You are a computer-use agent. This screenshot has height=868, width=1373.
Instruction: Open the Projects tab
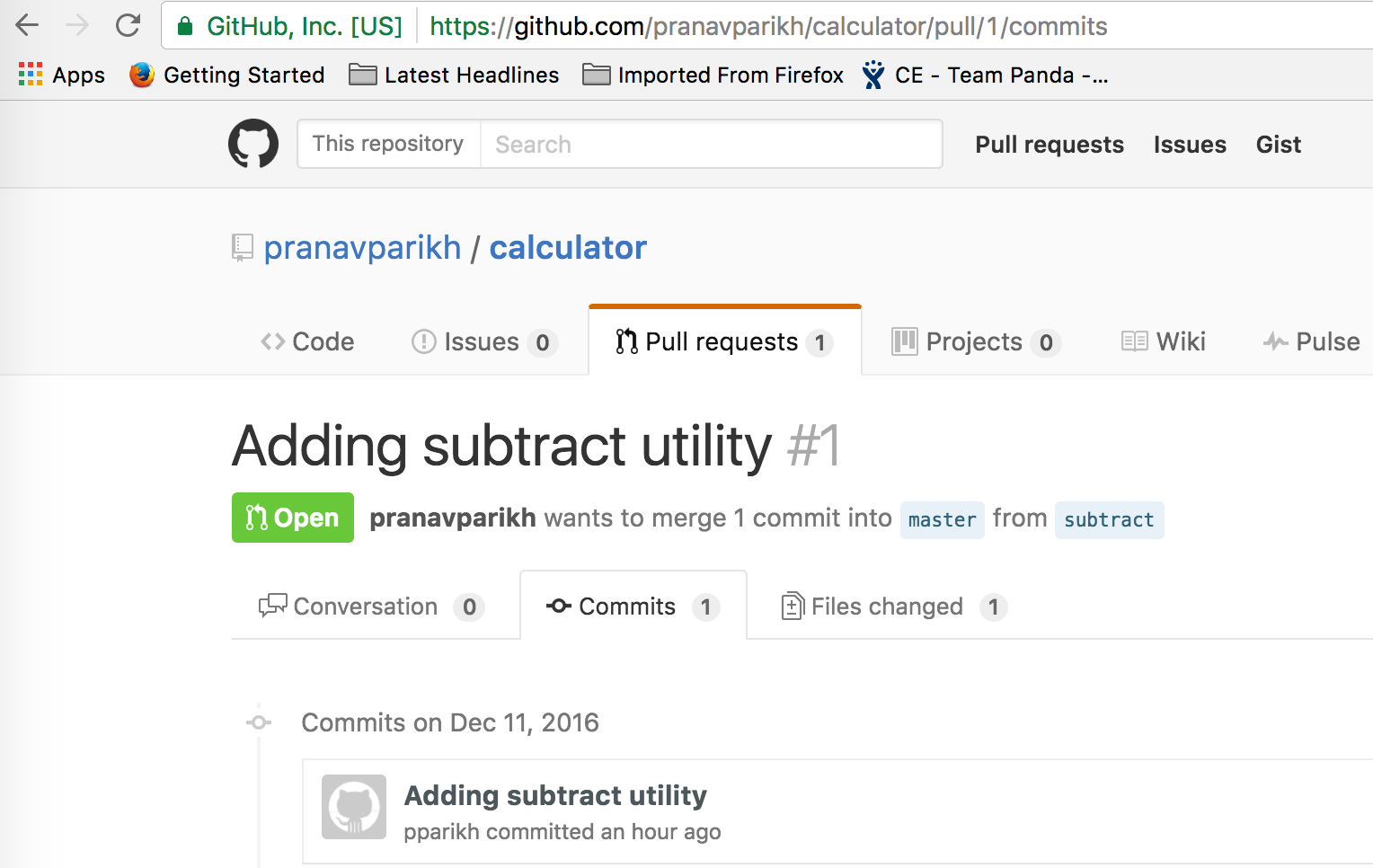976,341
